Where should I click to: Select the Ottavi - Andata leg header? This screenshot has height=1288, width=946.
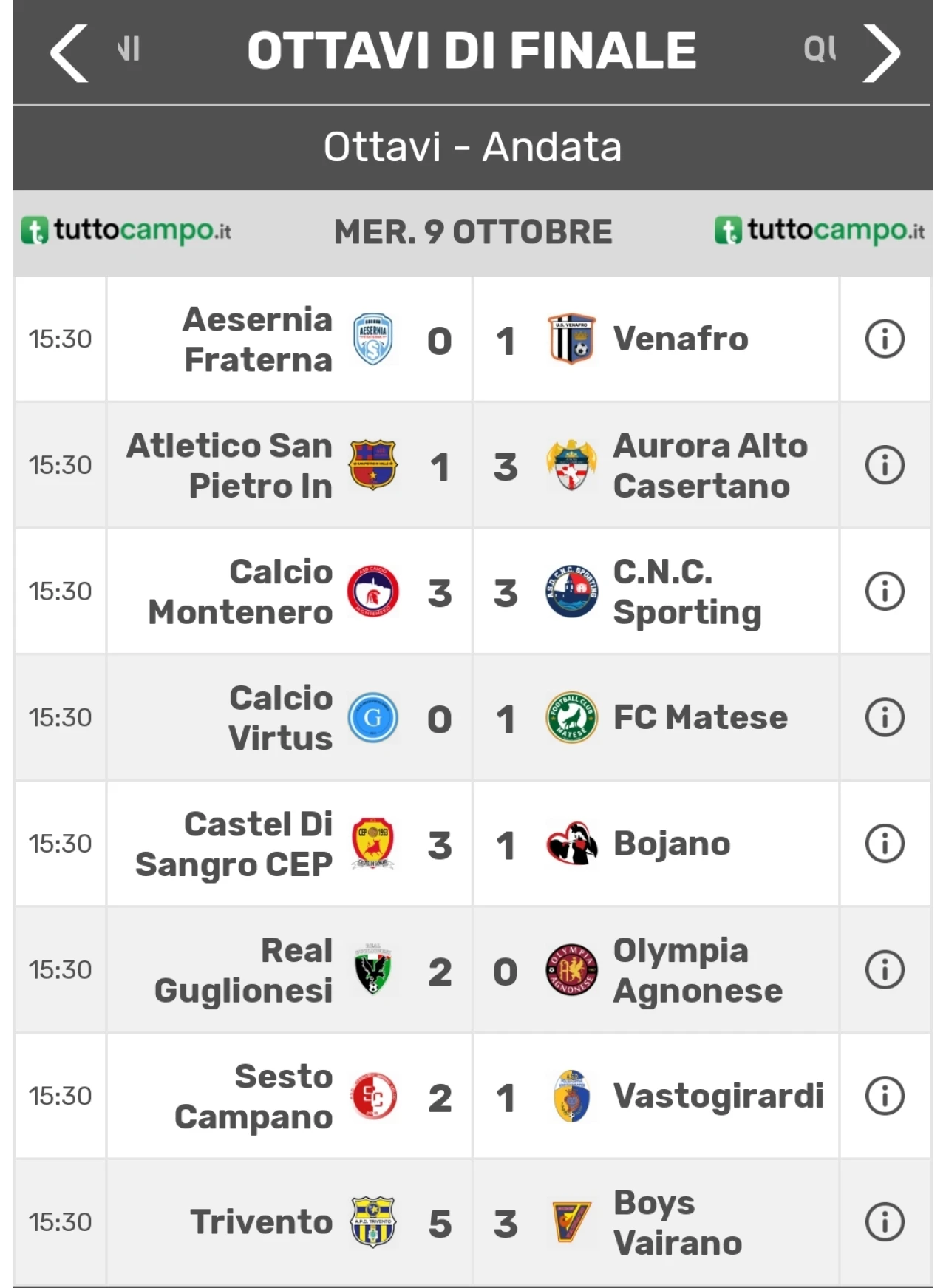point(473,146)
